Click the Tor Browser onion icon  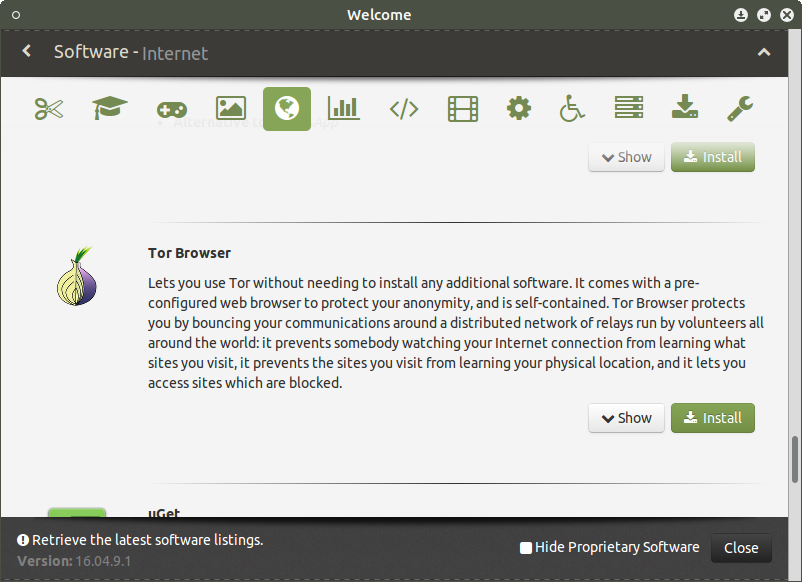(x=76, y=276)
